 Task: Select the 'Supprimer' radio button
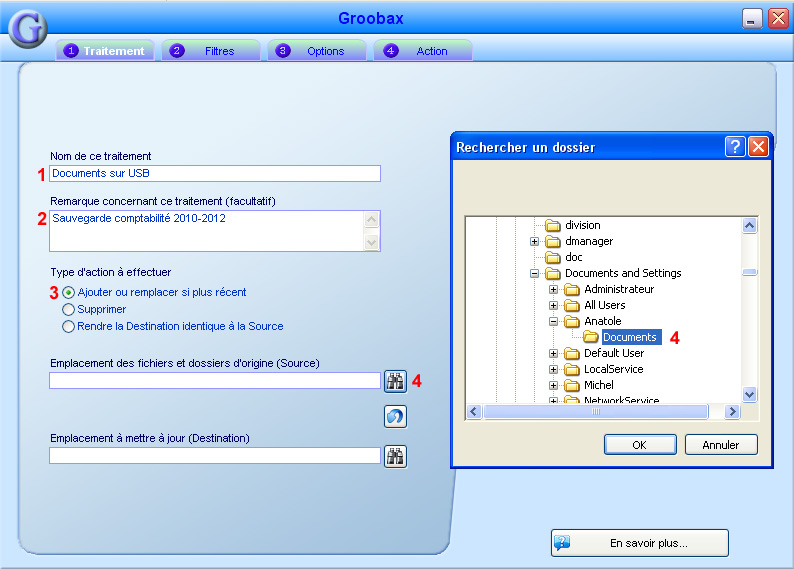click(x=68, y=310)
